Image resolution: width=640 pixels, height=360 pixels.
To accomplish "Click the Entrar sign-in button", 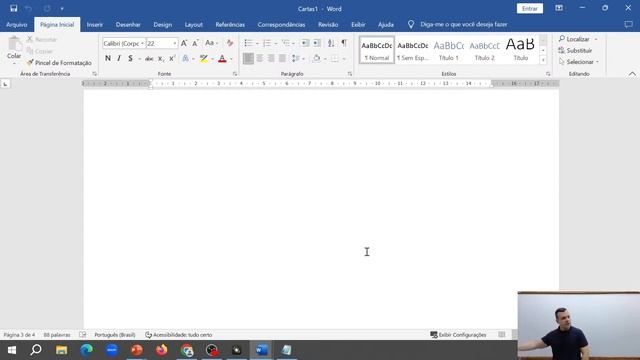I will (530, 9).
